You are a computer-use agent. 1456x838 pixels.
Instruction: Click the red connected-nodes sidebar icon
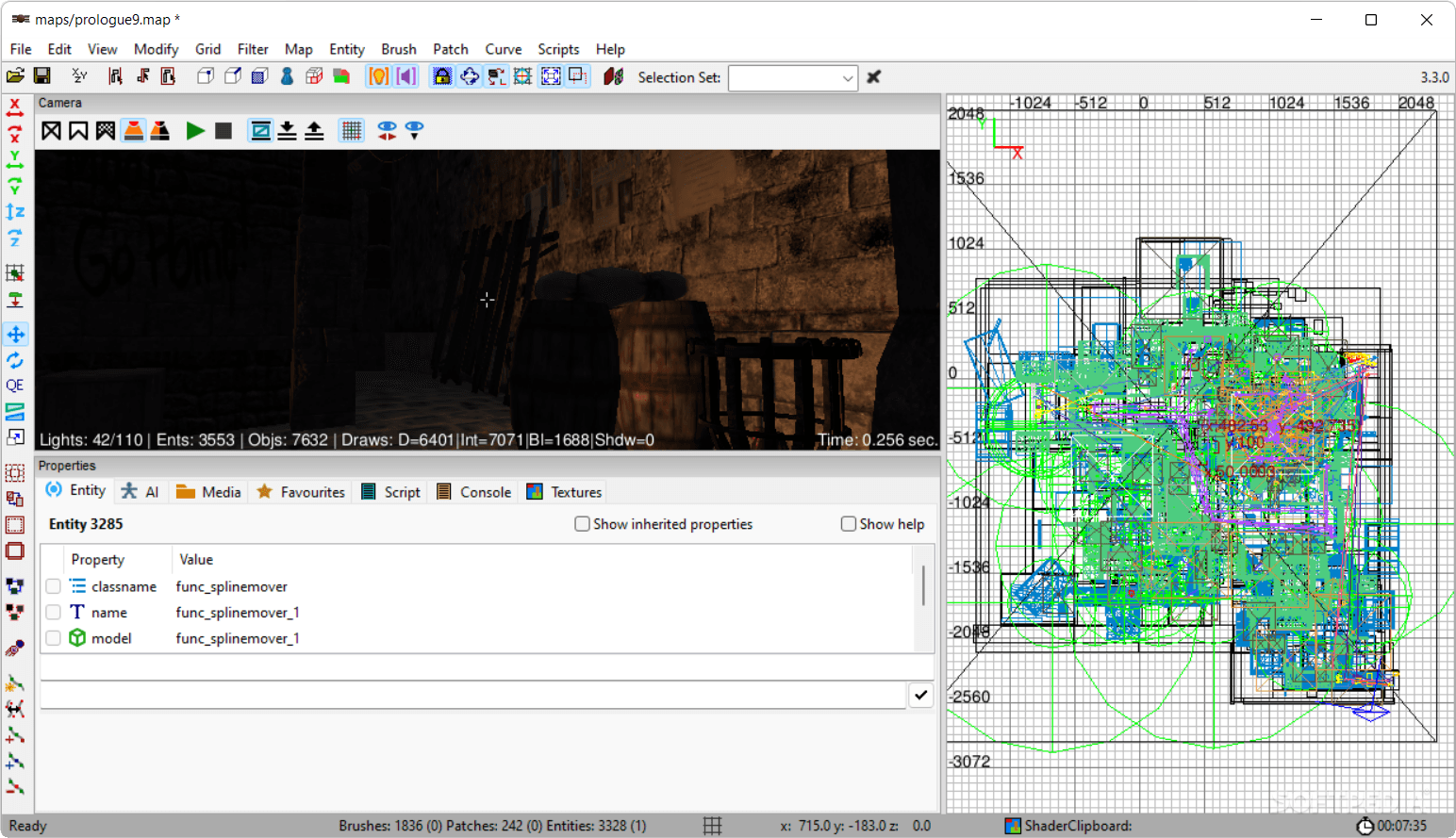(15, 613)
